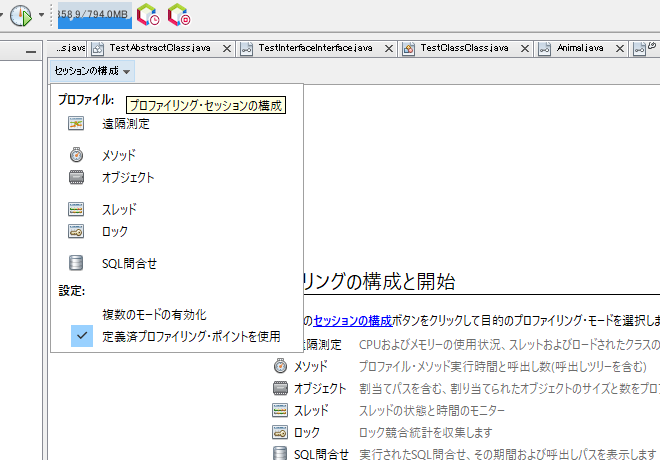Click the 遠隔測定 telemetry chart icon in menu

point(76,123)
